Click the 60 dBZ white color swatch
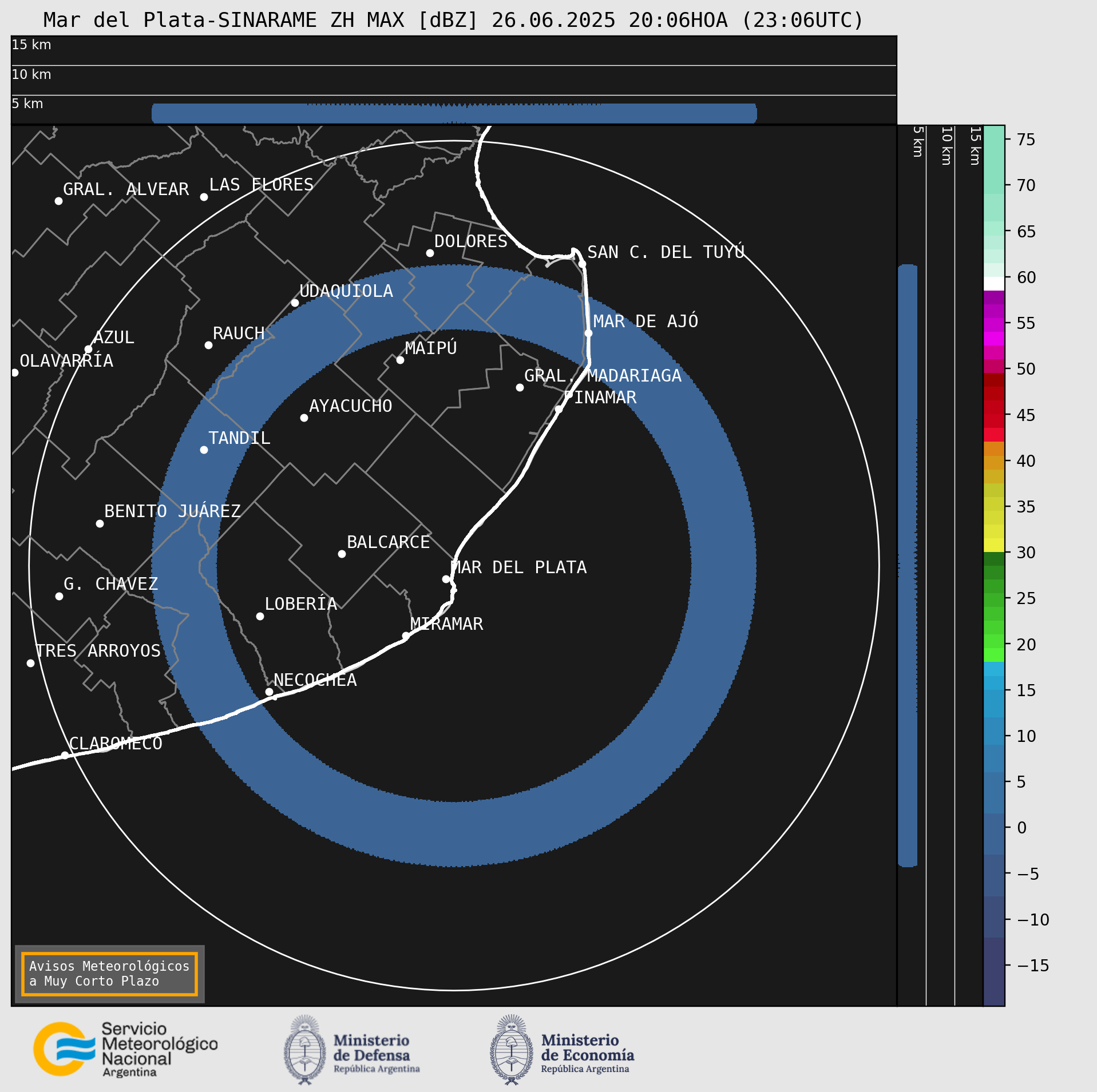1097x1092 pixels. click(x=994, y=284)
